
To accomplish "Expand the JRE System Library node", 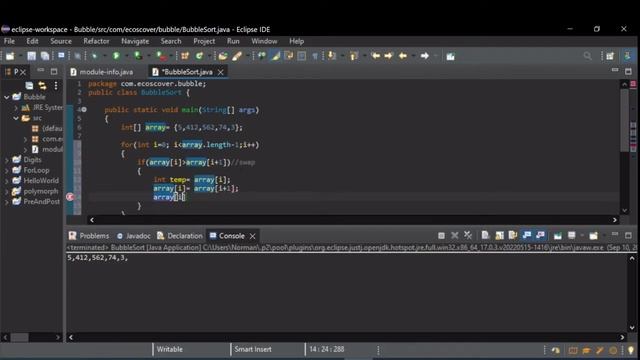I will point(16,108).
